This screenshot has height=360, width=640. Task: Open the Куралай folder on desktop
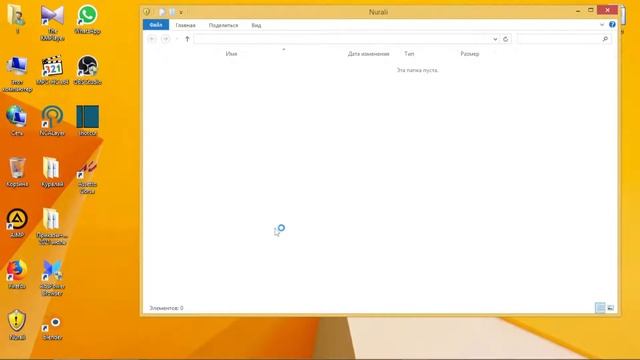52,172
